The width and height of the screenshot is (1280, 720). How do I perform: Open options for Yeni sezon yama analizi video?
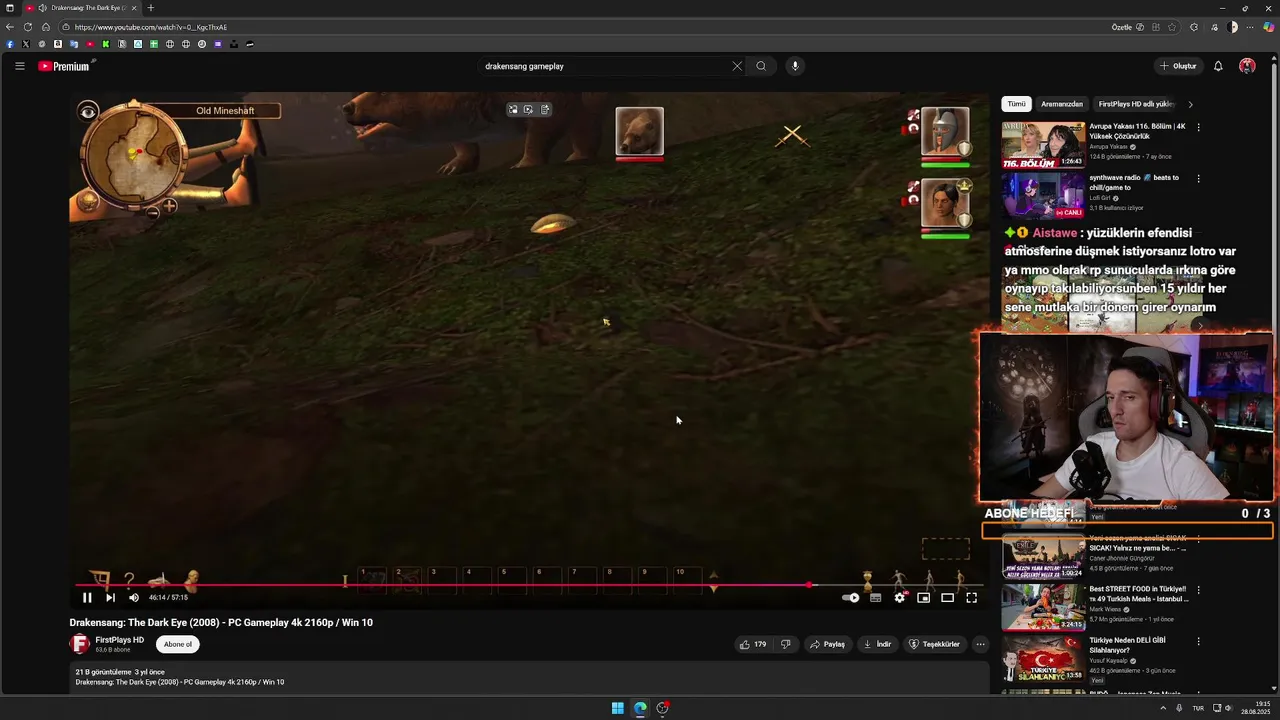[x=1198, y=539]
